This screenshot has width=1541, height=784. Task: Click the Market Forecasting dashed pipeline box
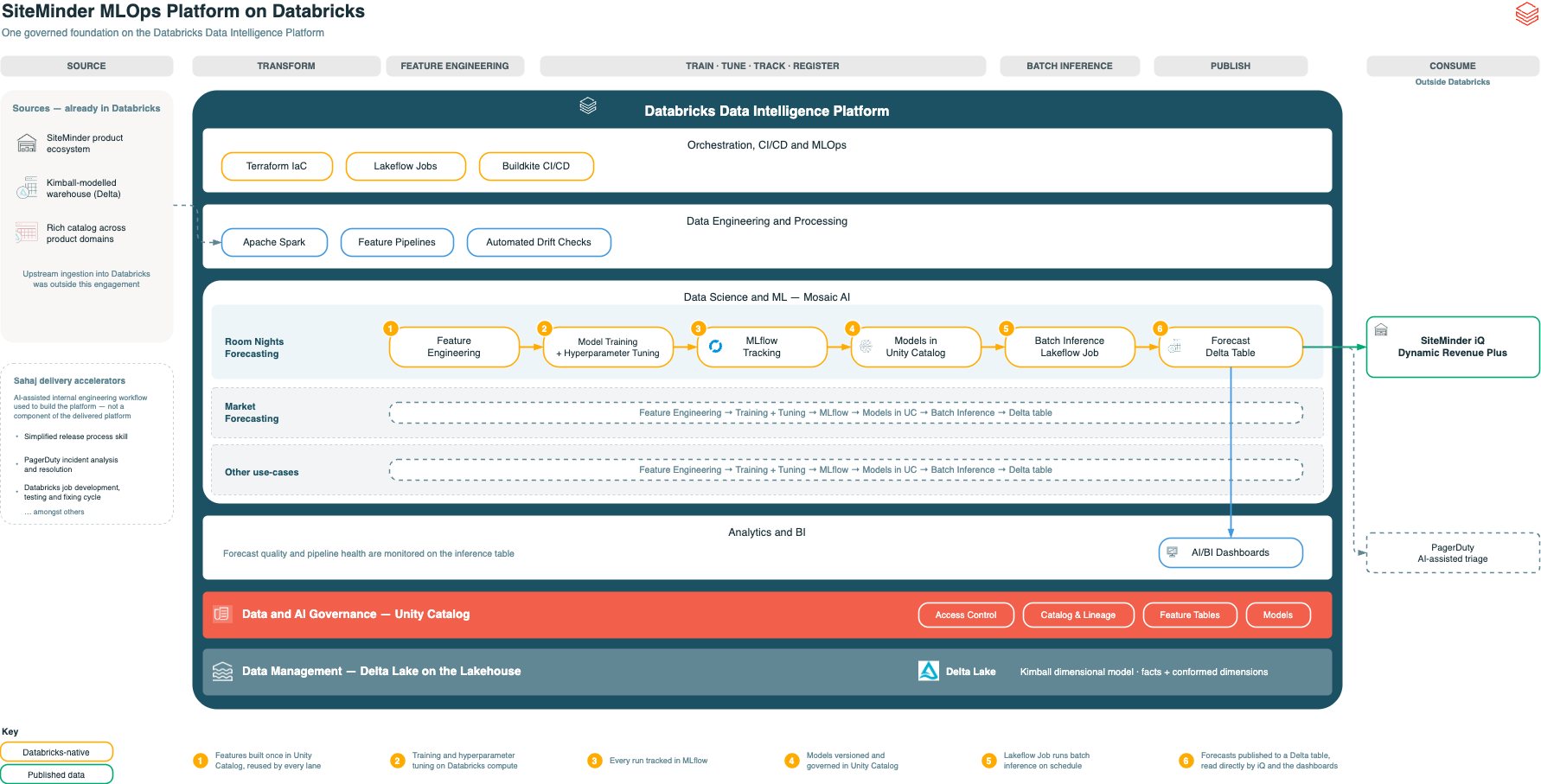[846, 413]
